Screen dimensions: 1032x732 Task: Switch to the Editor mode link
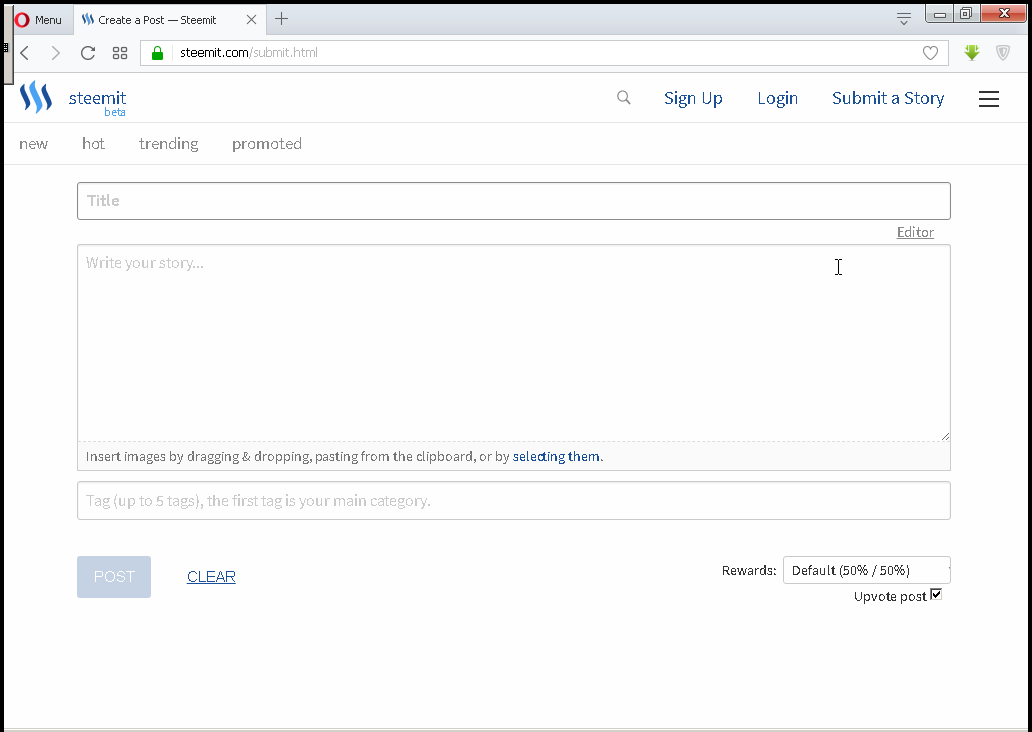click(915, 232)
